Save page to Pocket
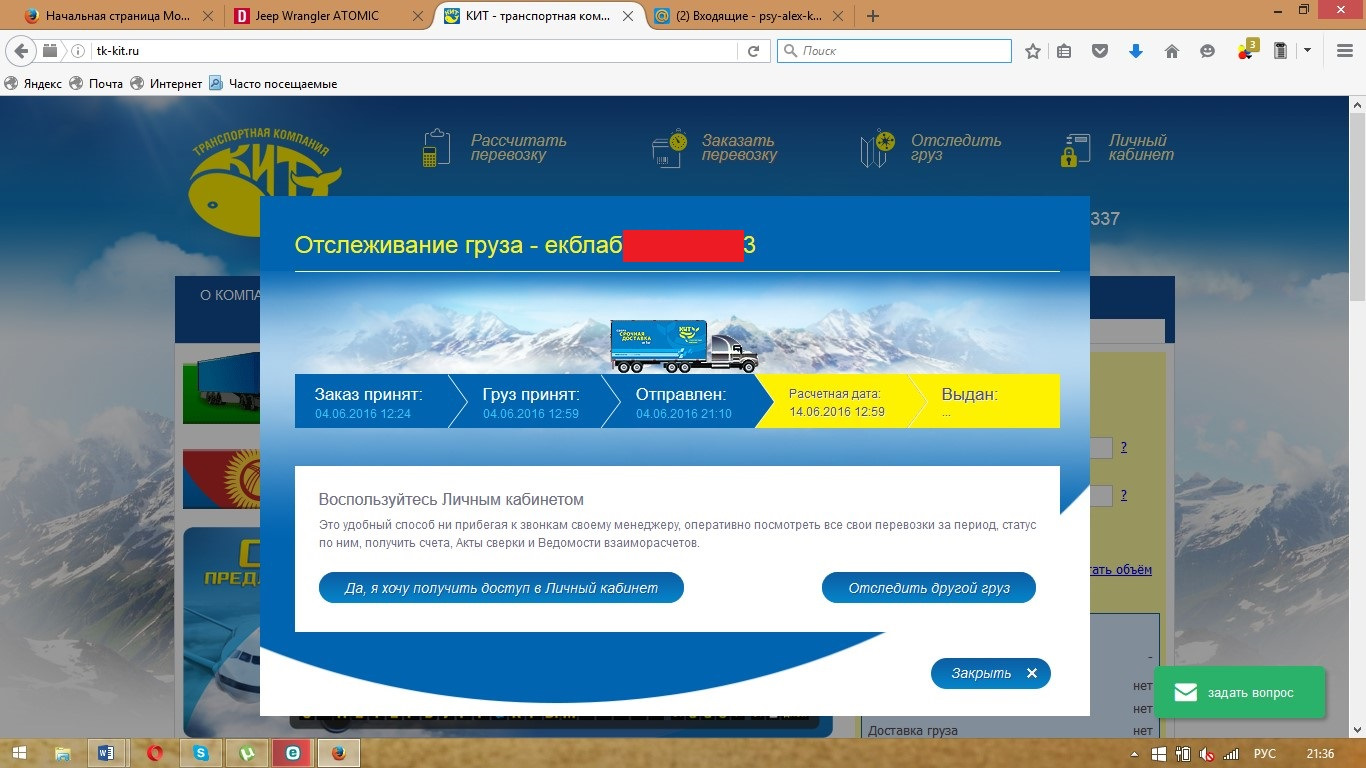The image size is (1366, 768). (x=1100, y=51)
